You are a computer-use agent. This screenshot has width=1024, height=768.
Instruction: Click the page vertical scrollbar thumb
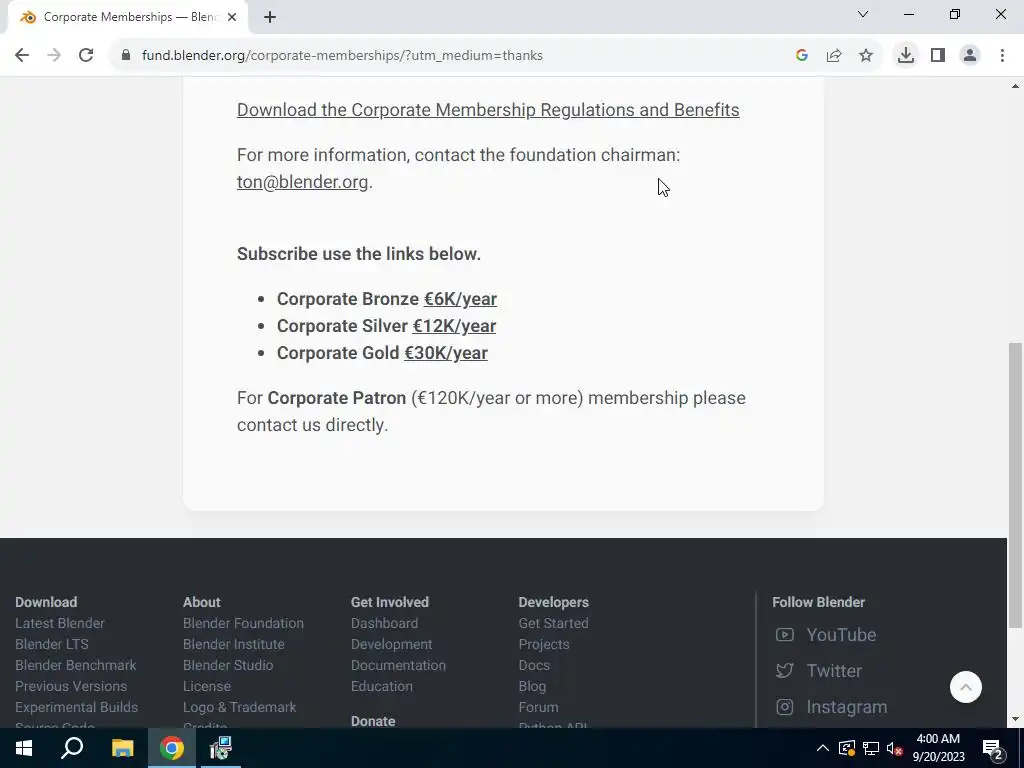(1015, 485)
